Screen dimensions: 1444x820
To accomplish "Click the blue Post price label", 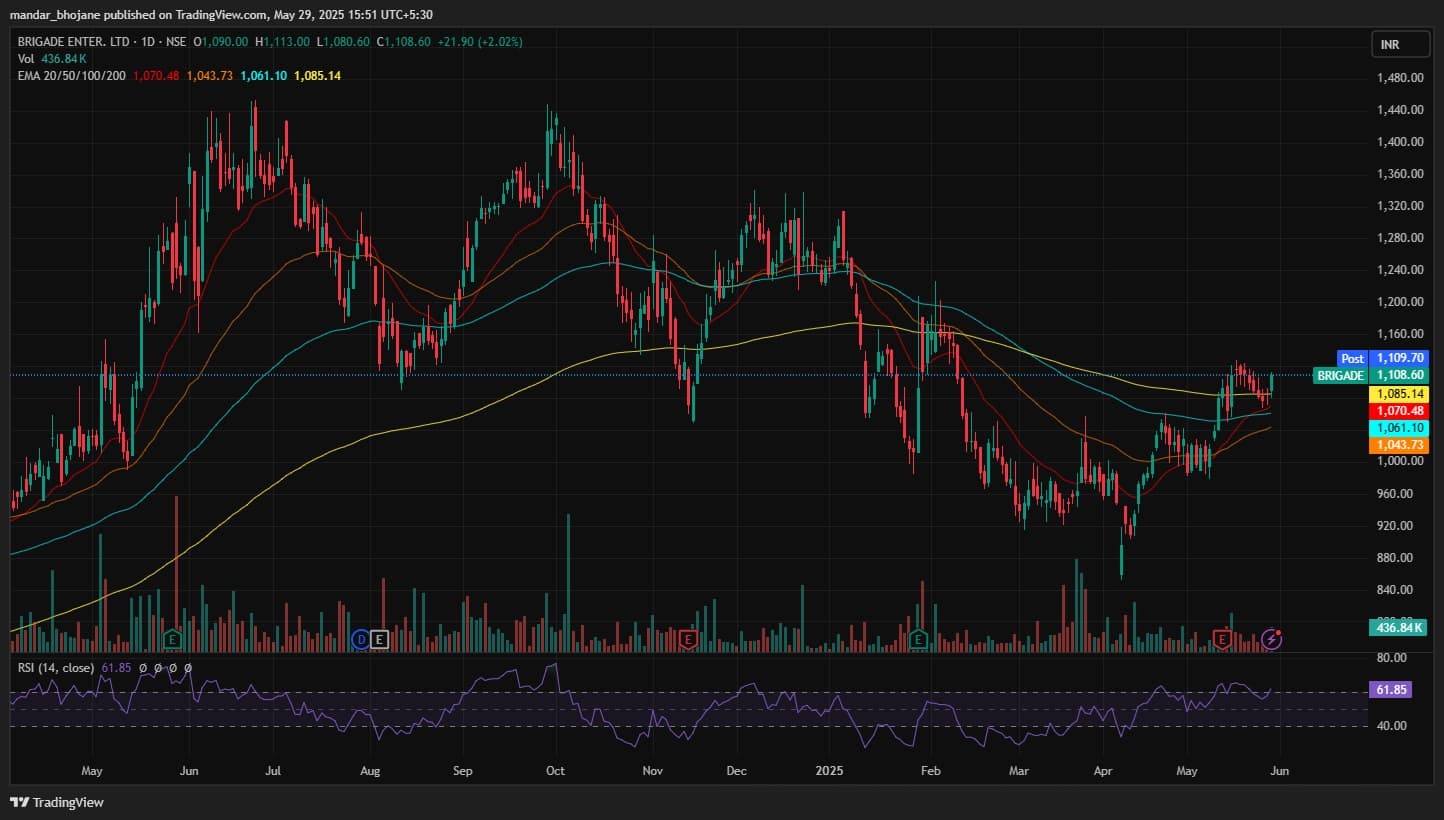I will point(1352,358).
